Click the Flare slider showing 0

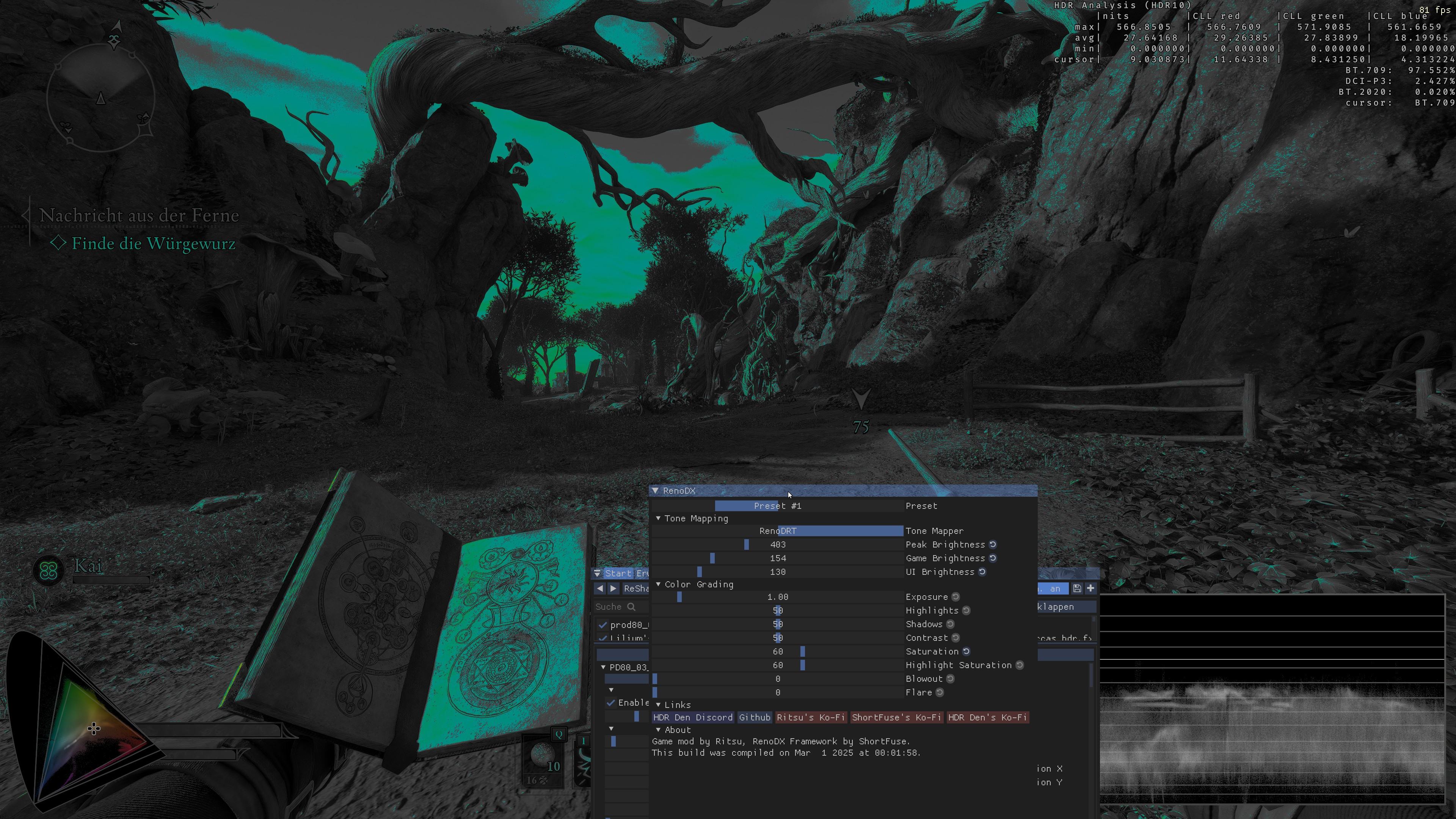pyautogui.click(x=778, y=692)
